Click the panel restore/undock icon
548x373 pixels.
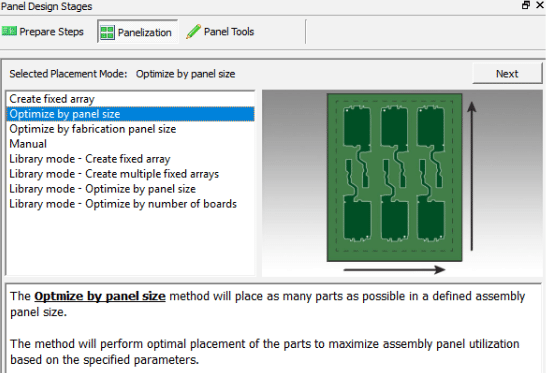point(526,5)
